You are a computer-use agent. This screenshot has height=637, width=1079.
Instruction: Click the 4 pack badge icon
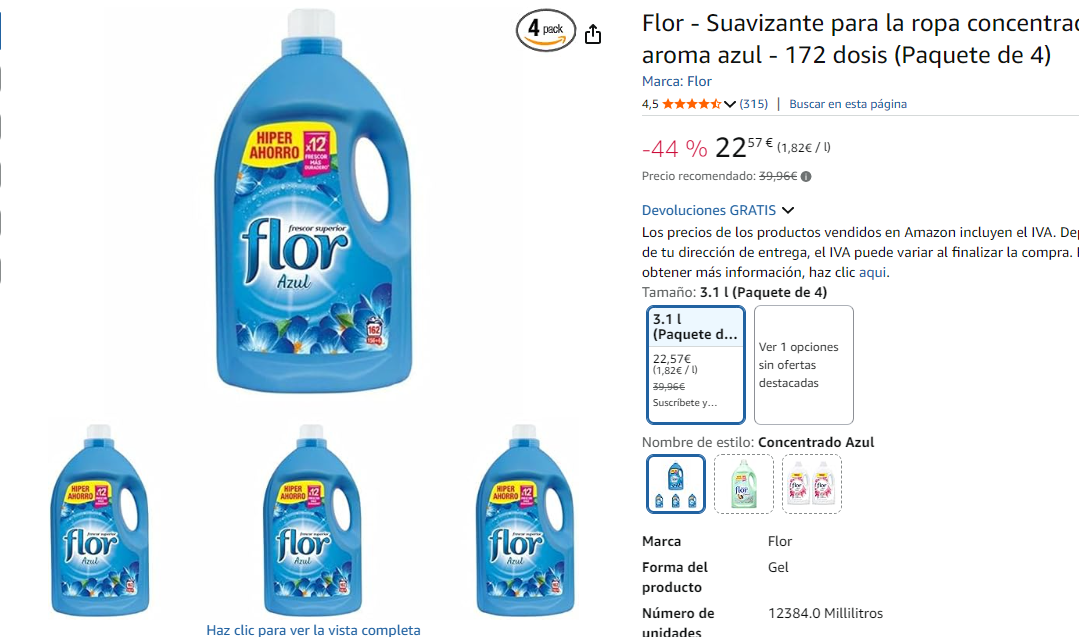tap(546, 30)
